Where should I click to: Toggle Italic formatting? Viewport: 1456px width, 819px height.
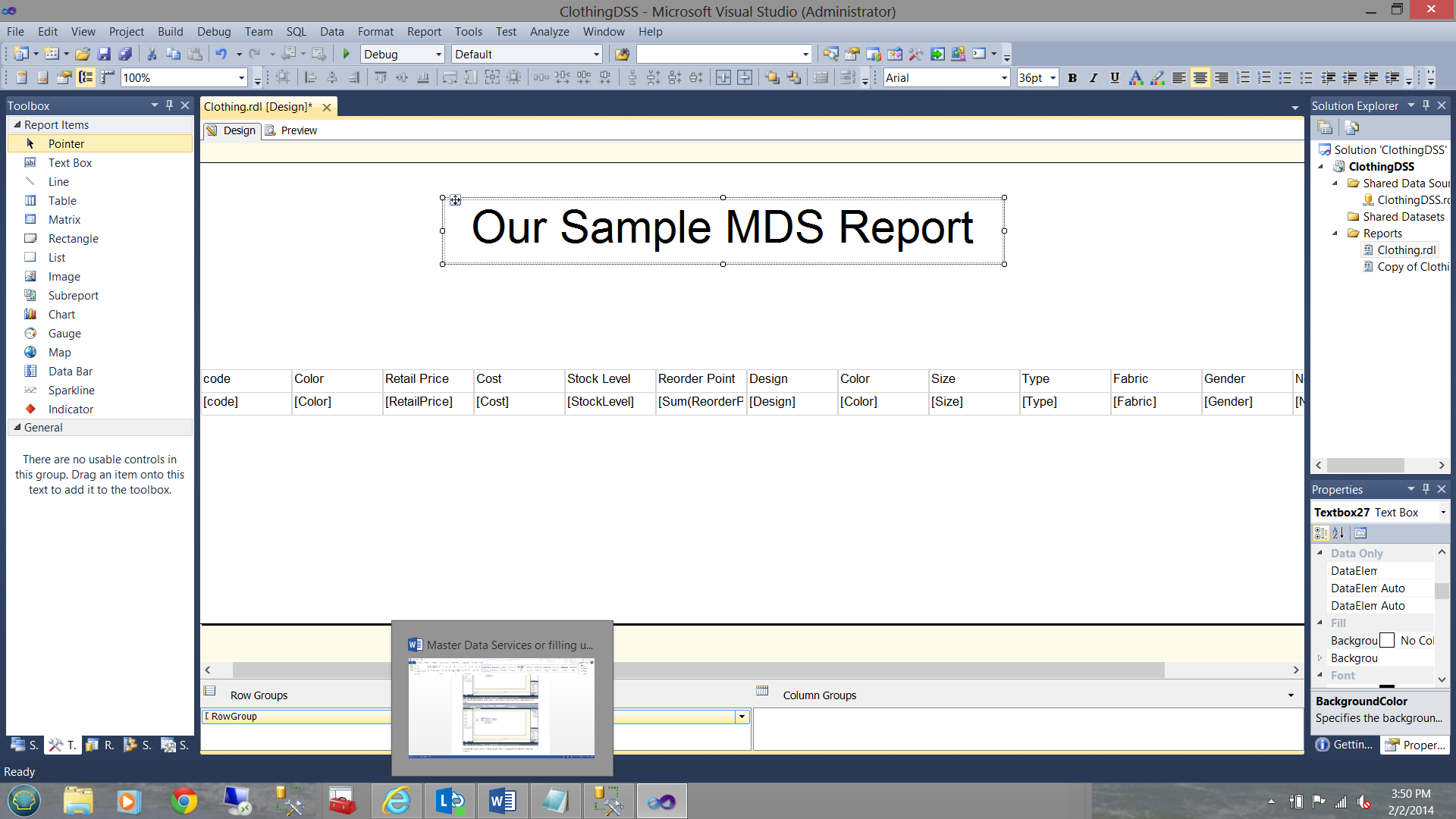pos(1093,77)
